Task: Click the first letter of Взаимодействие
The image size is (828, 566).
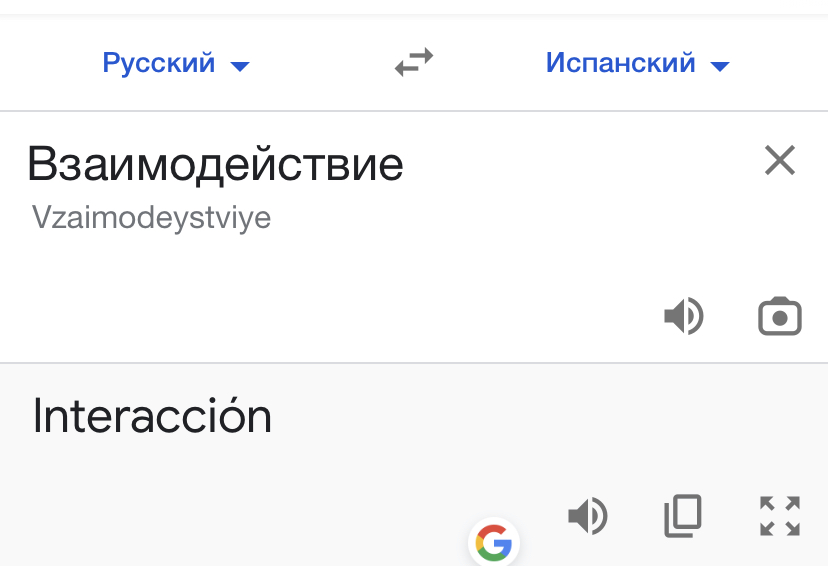Action: tap(40, 165)
